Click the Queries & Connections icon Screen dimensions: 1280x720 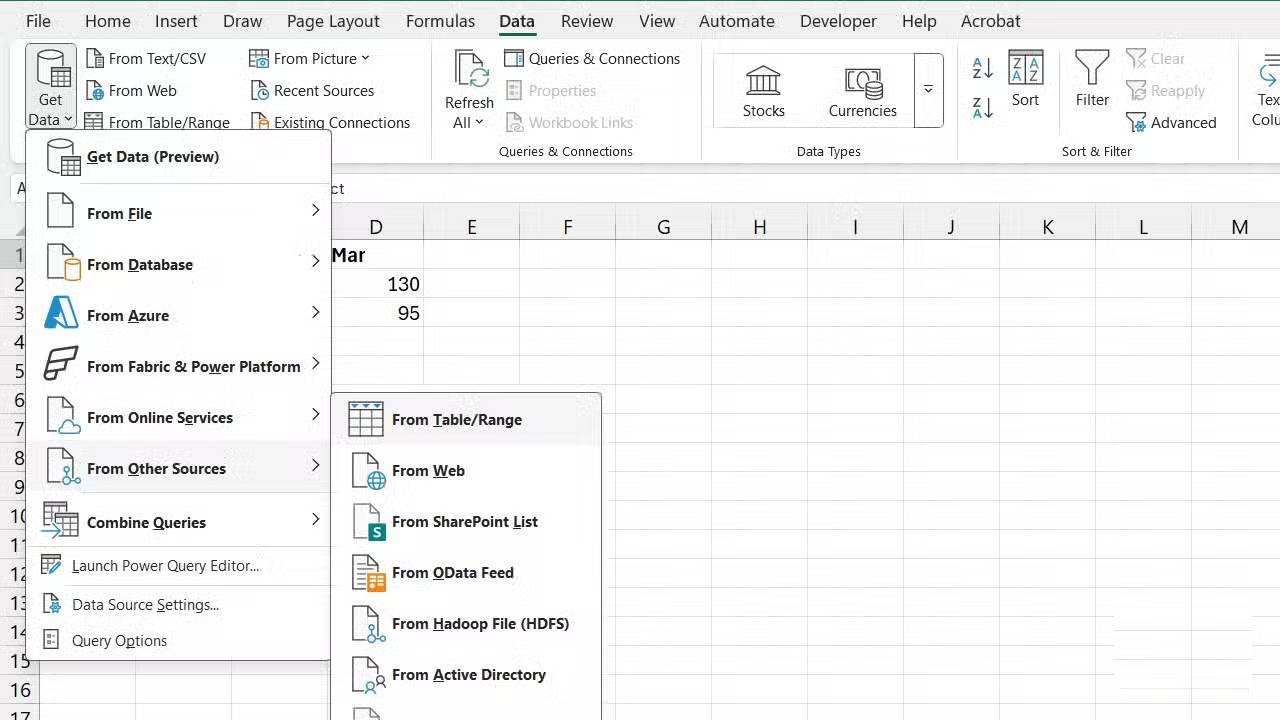(x=514, y=59)
